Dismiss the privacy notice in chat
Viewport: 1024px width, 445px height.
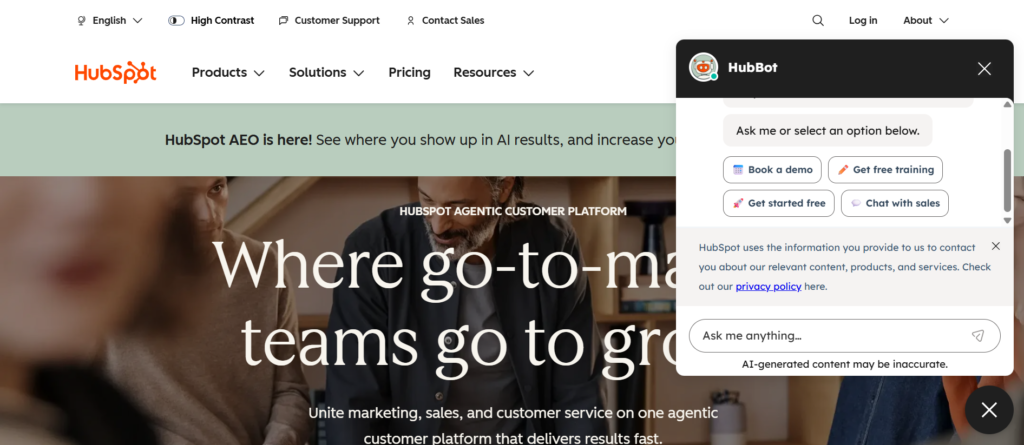[995, 246]
